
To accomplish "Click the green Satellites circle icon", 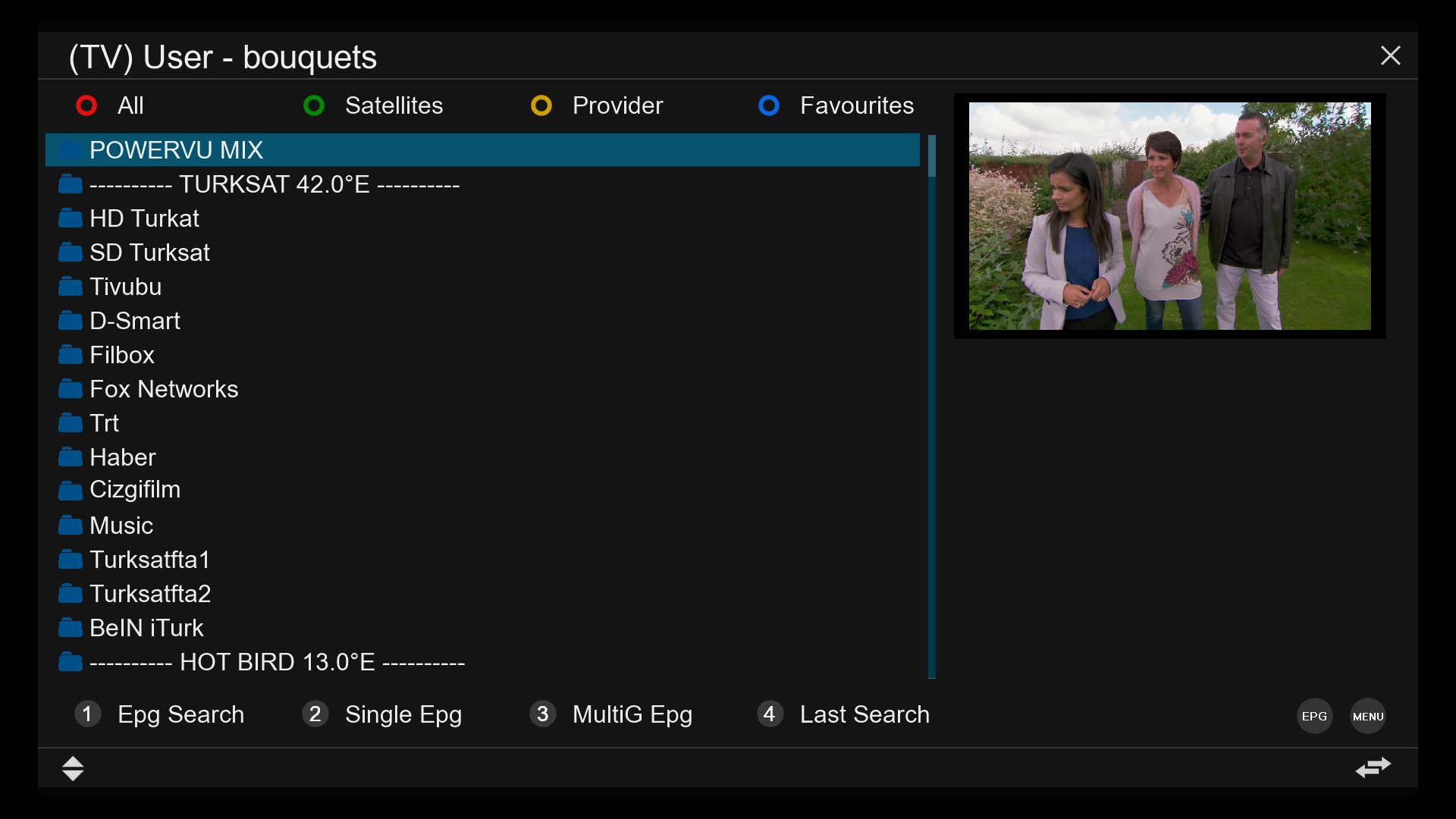I will (314, 105).
